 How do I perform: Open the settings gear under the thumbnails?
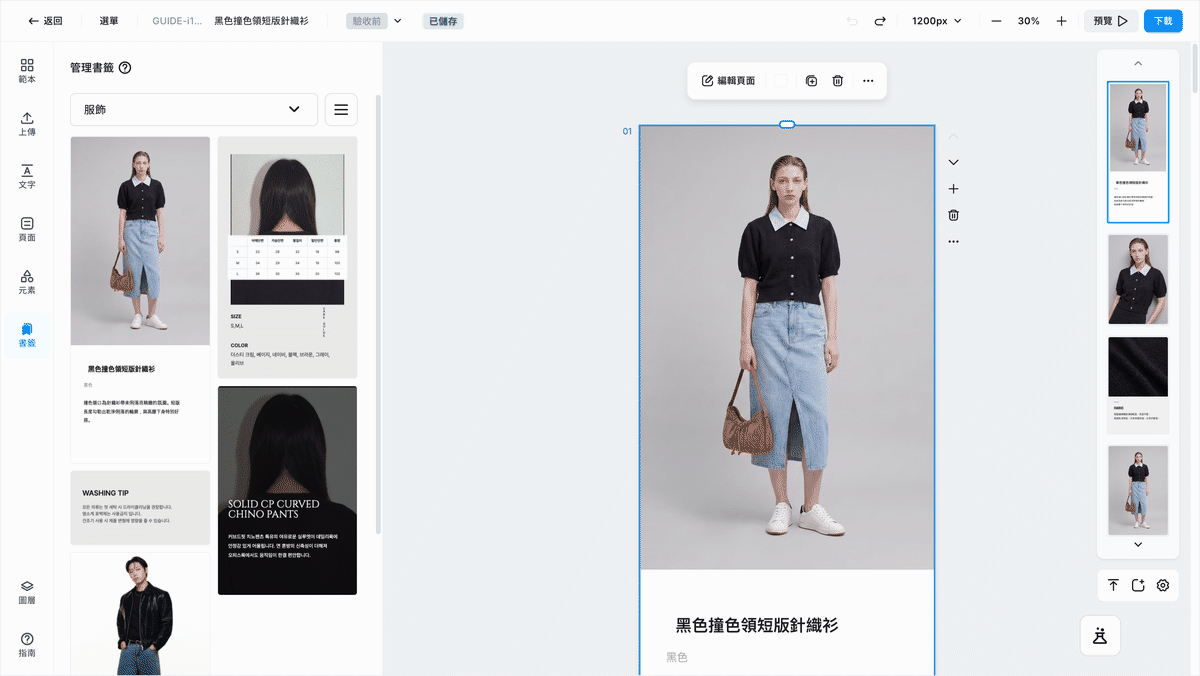tap(1163, 585)
